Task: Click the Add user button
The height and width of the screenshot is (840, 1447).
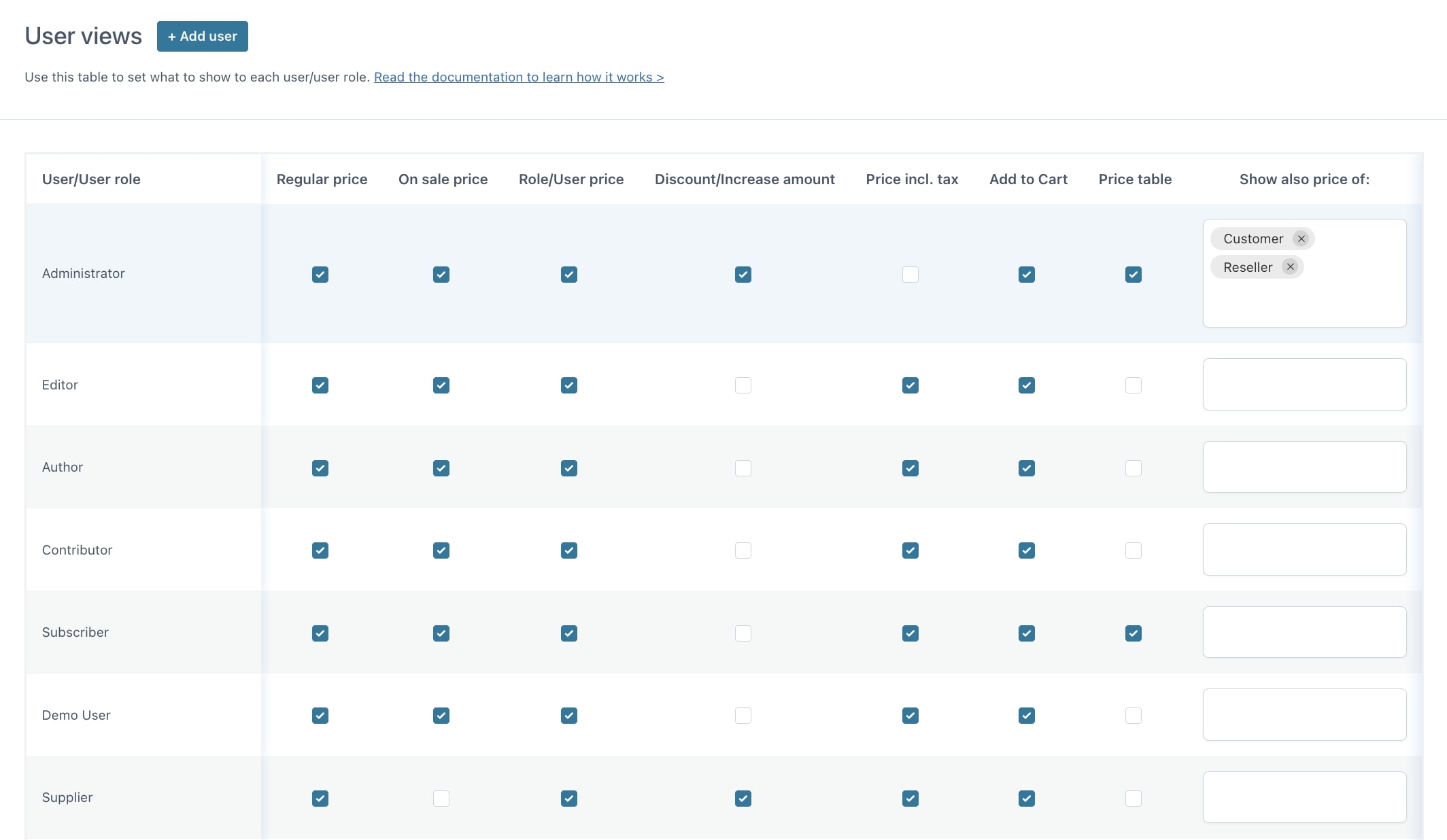Action: coord(203,36)
